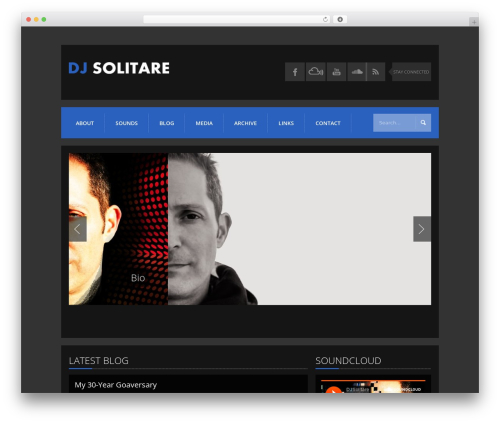Open the Links menu item
500x423 pixels.
click(x=286, y=123)
